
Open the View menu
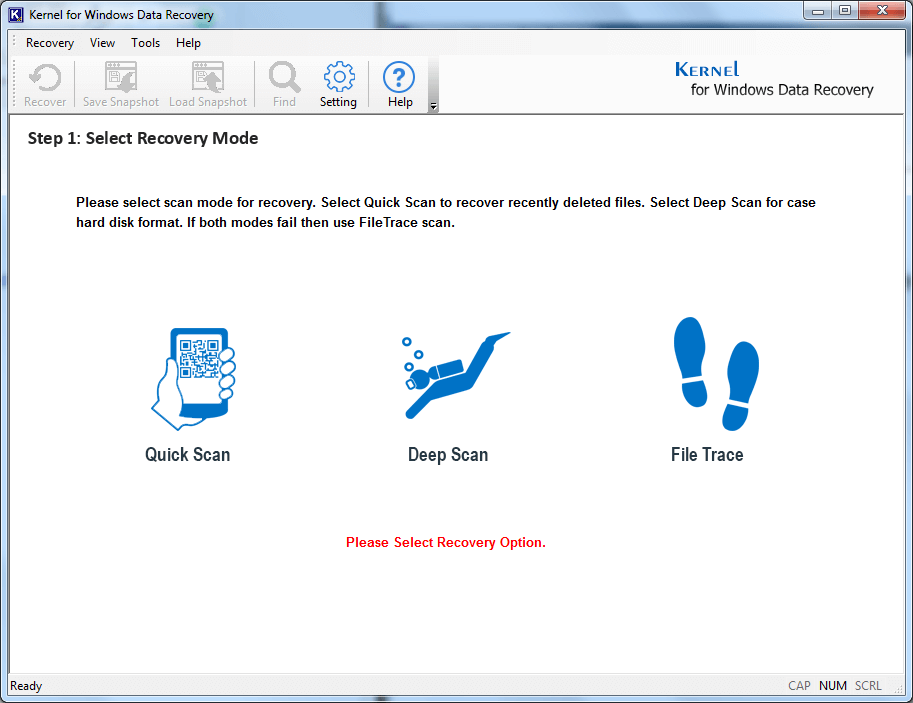[x=102, y=43]
